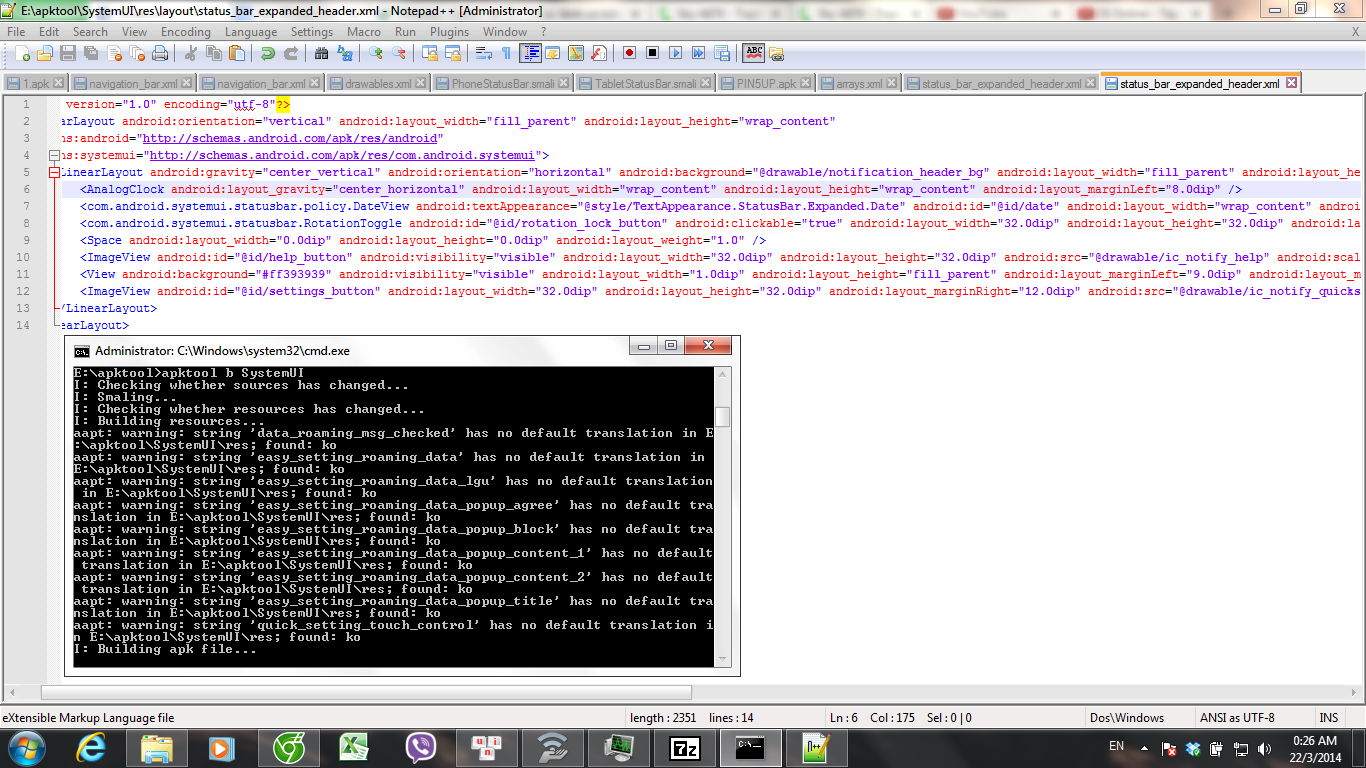Click the cmd window vertical scrollbar thumb

(722, 417)
